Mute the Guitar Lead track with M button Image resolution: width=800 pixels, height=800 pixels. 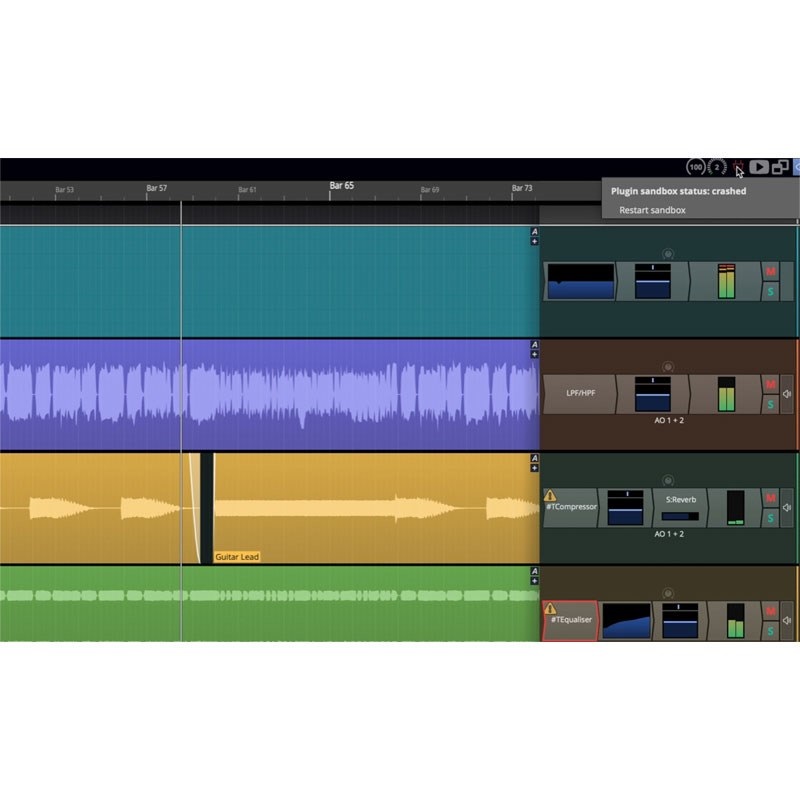pyautogui.click(x=770, y=498)
